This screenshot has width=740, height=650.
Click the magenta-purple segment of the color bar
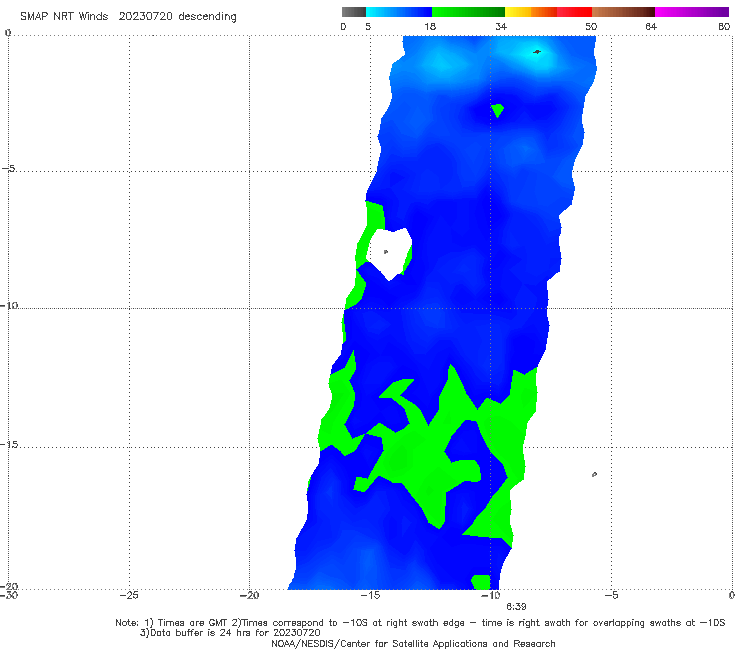pyautogui.click(x=692, y=12)
